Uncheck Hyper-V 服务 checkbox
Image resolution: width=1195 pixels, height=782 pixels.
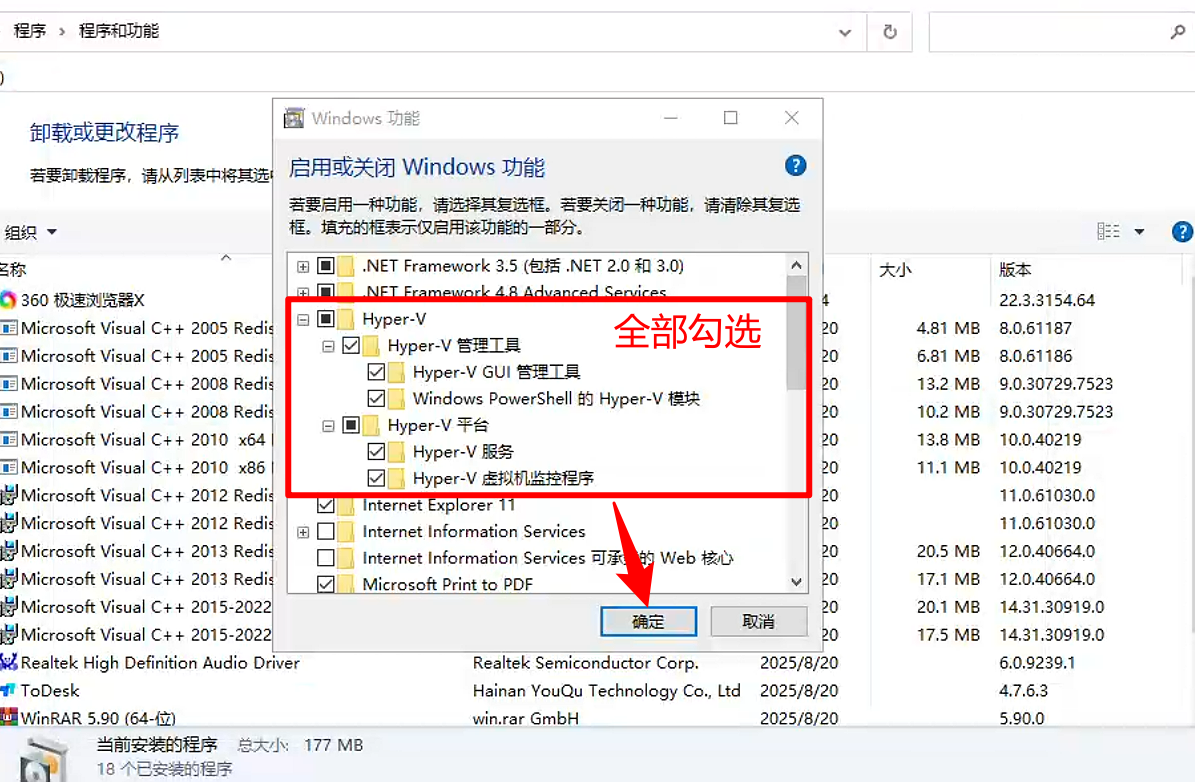pos(376,452)
